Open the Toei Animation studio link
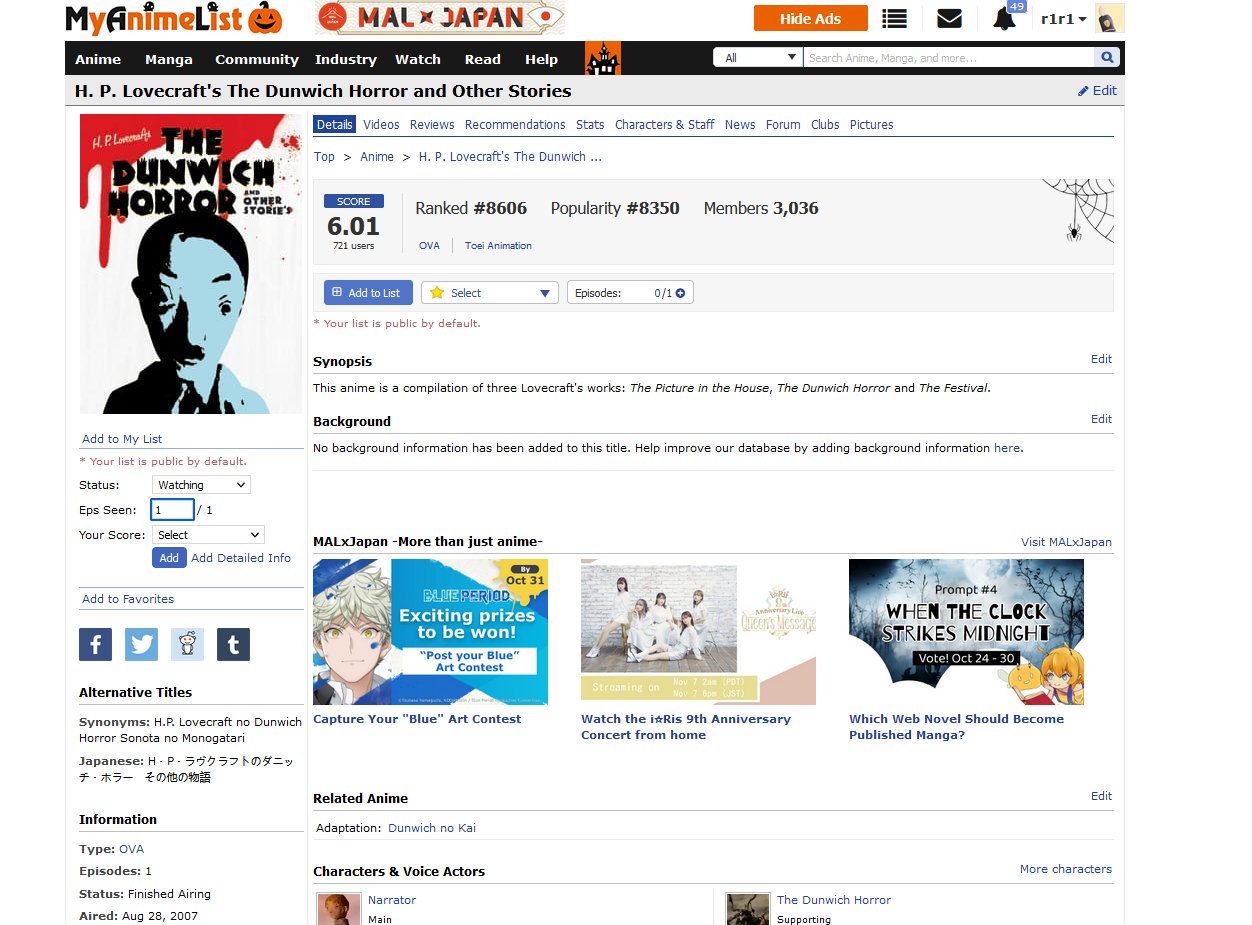 [498, 245]
